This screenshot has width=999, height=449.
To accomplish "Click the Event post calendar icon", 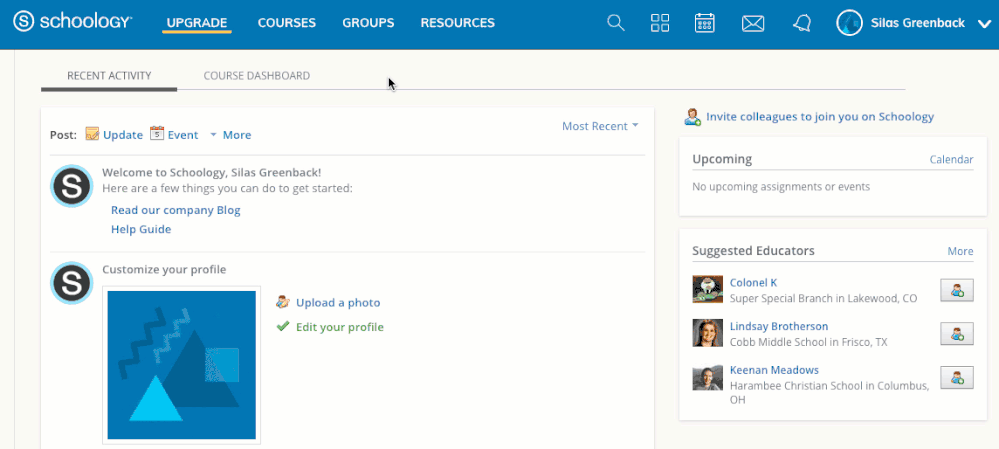I will point(157,133).
